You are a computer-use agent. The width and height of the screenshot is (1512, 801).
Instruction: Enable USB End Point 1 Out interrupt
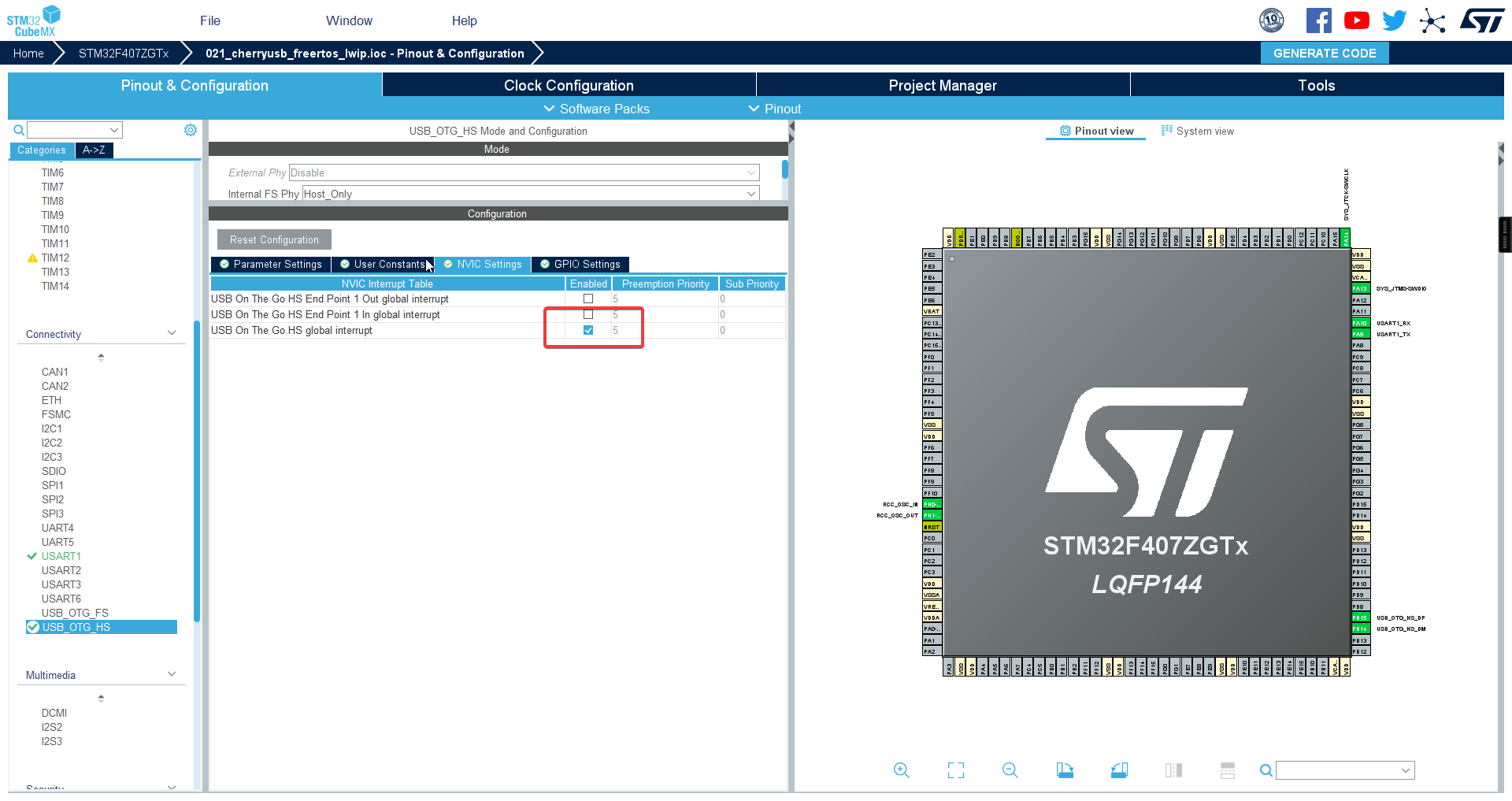click(x=587, y=299)
